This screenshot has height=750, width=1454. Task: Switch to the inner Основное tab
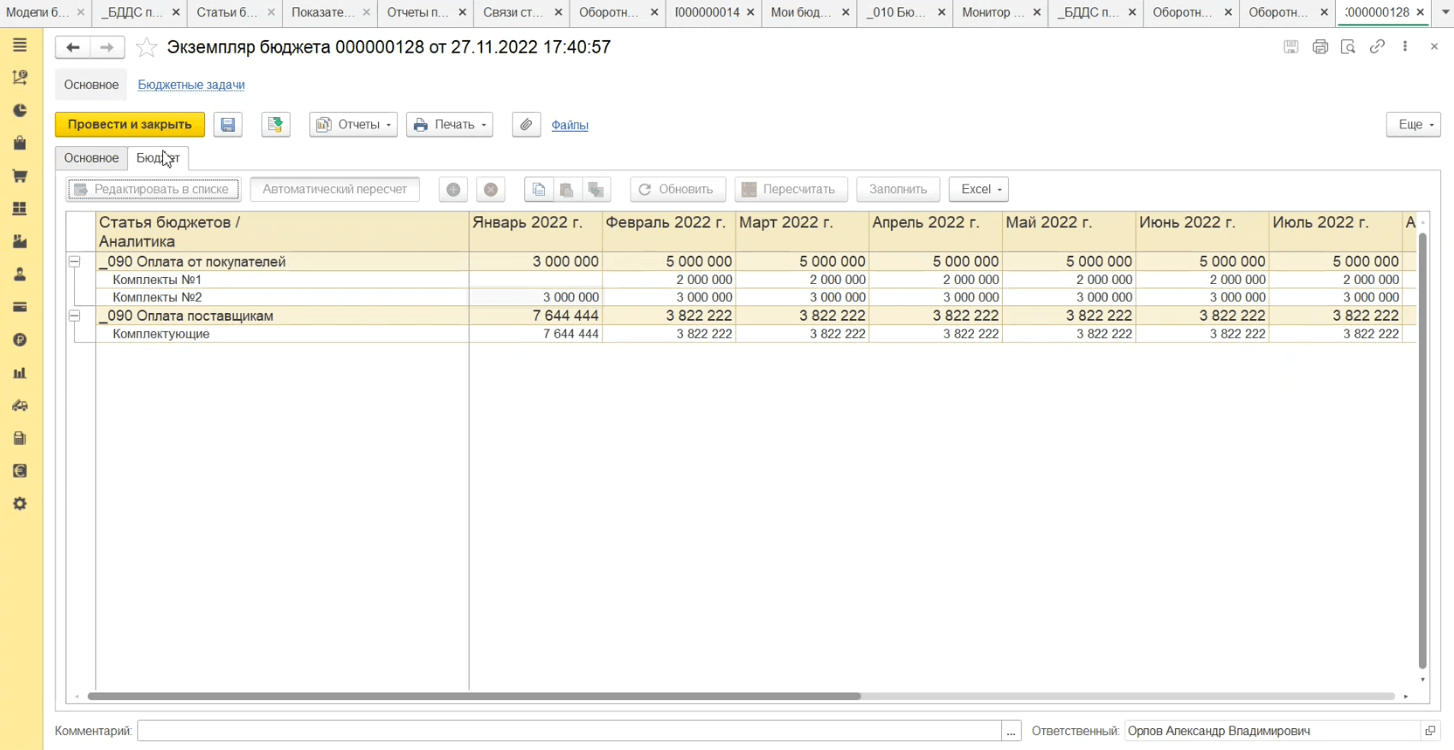pos(92,158)
